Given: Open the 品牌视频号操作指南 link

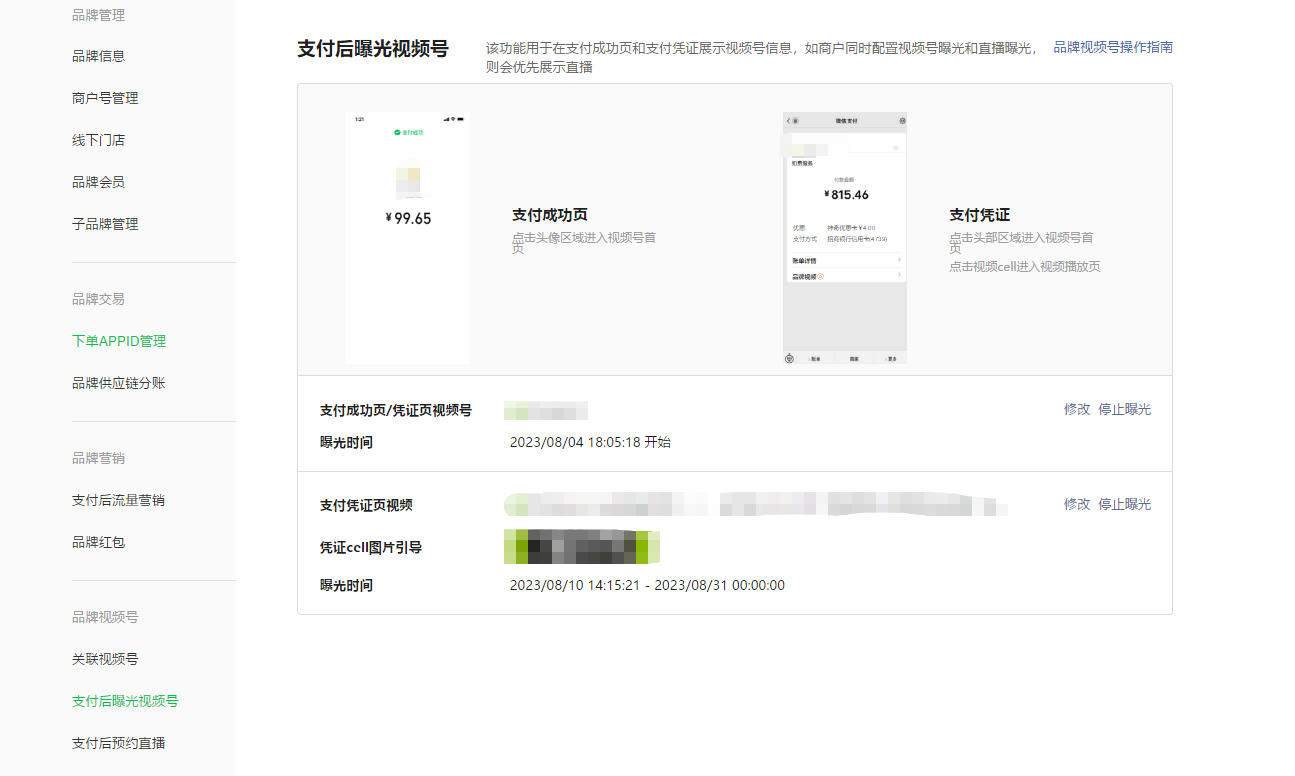Looking at the screenshot, I should [x=1113, y=47].
